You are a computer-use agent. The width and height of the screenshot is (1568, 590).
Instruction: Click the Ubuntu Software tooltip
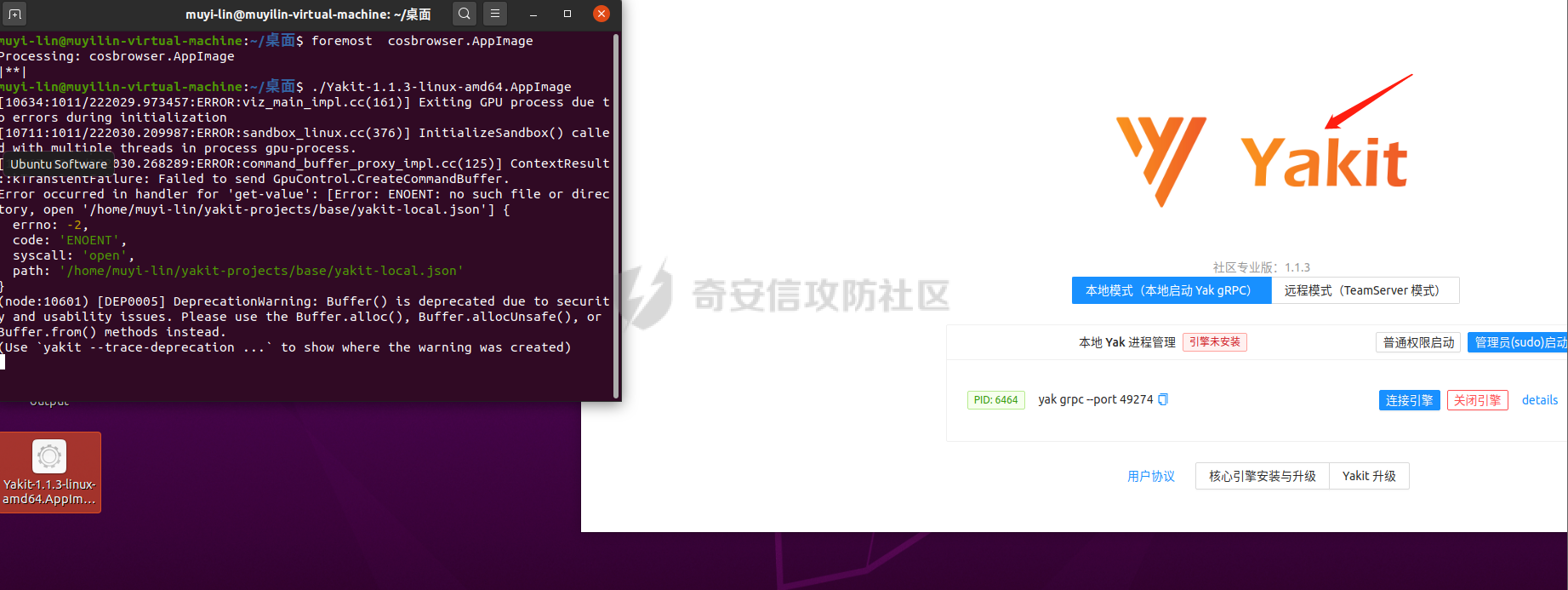coord(59,164)
